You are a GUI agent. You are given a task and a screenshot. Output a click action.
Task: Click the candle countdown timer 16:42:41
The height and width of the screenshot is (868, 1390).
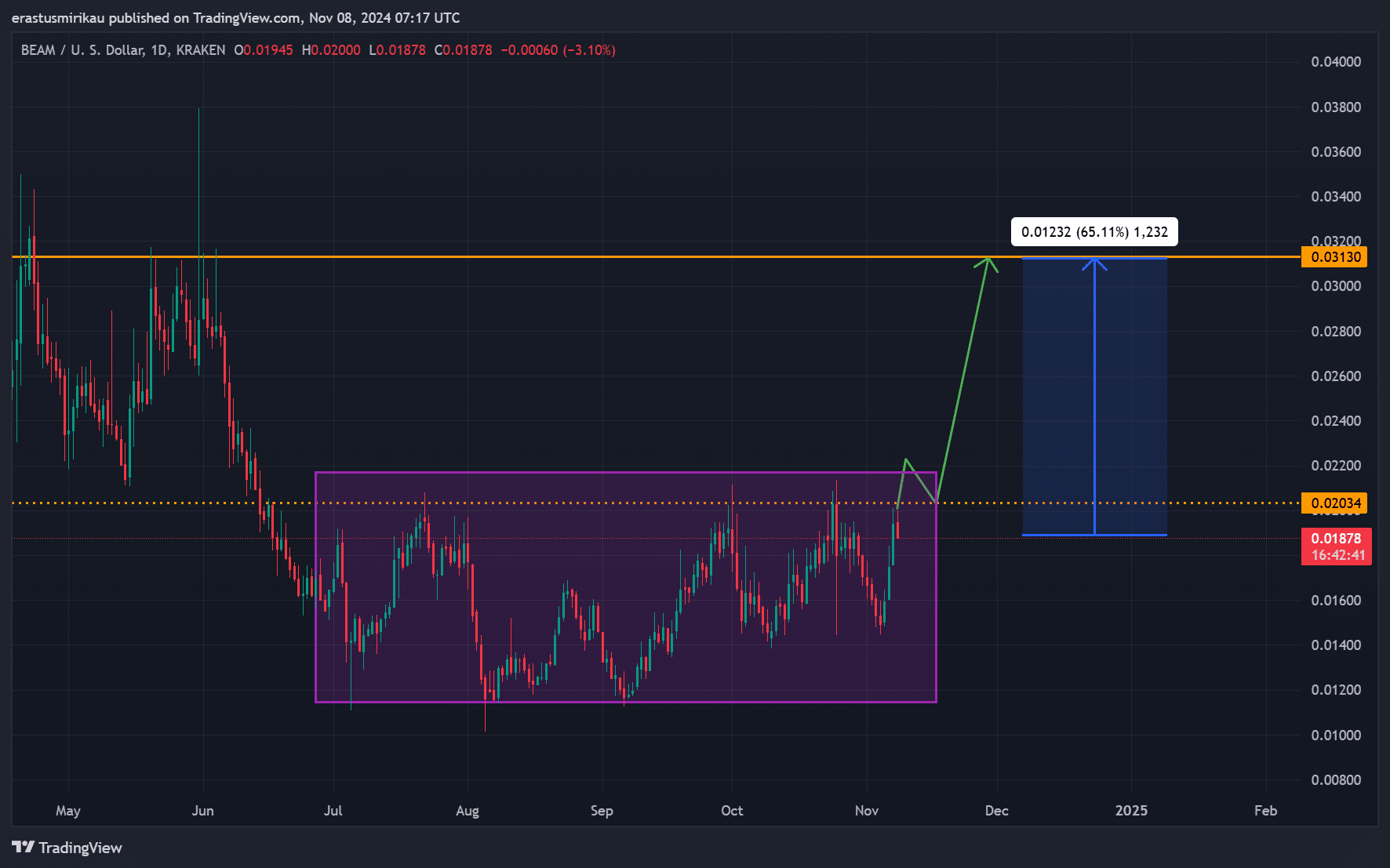coord(1337,555)
